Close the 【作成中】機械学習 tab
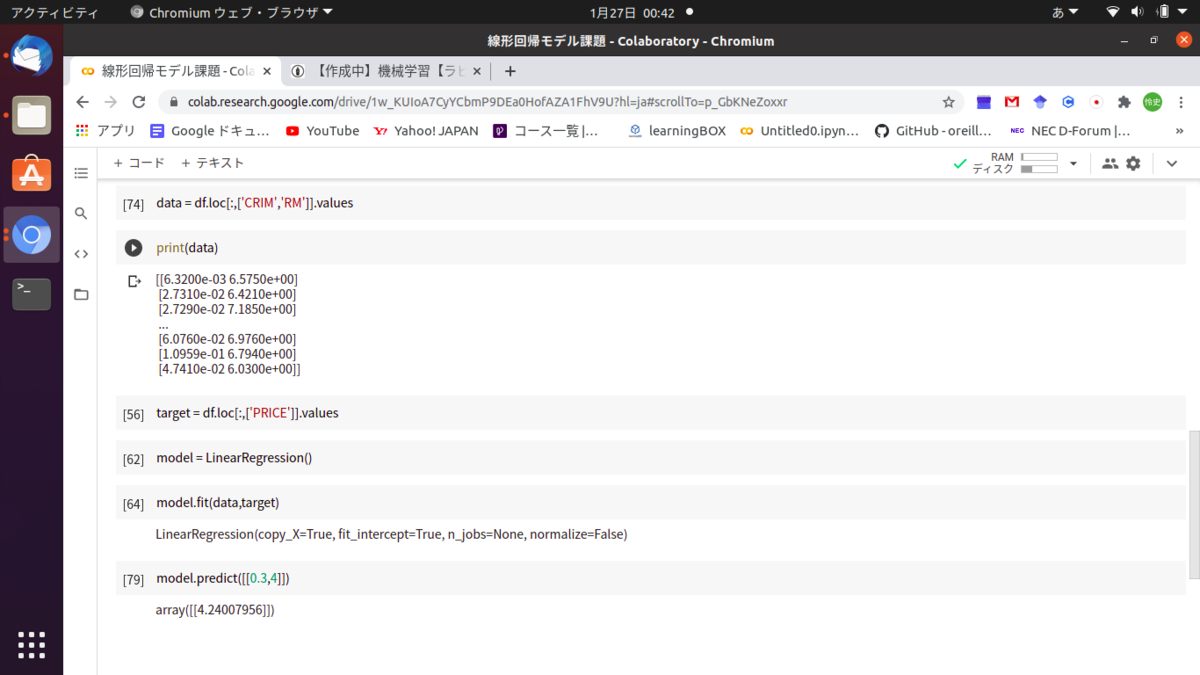 (x=476, y=71)
